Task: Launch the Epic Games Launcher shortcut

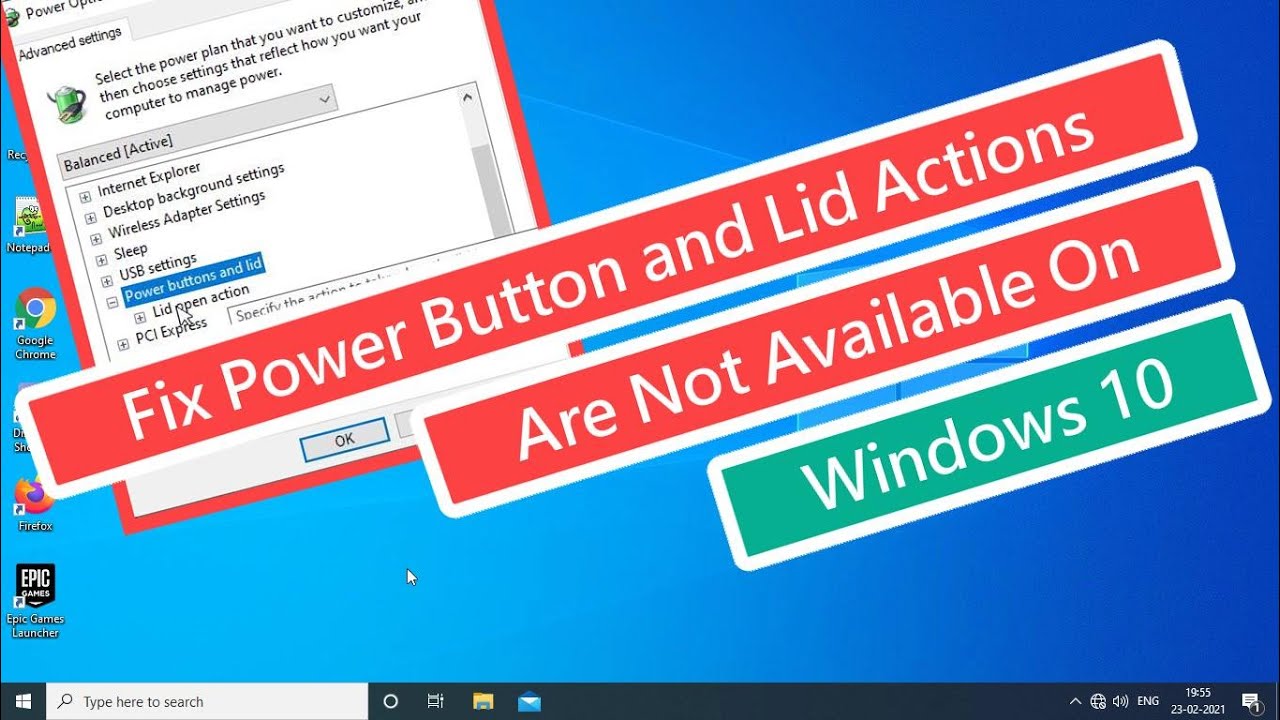Action: click(x=35, y=600)
